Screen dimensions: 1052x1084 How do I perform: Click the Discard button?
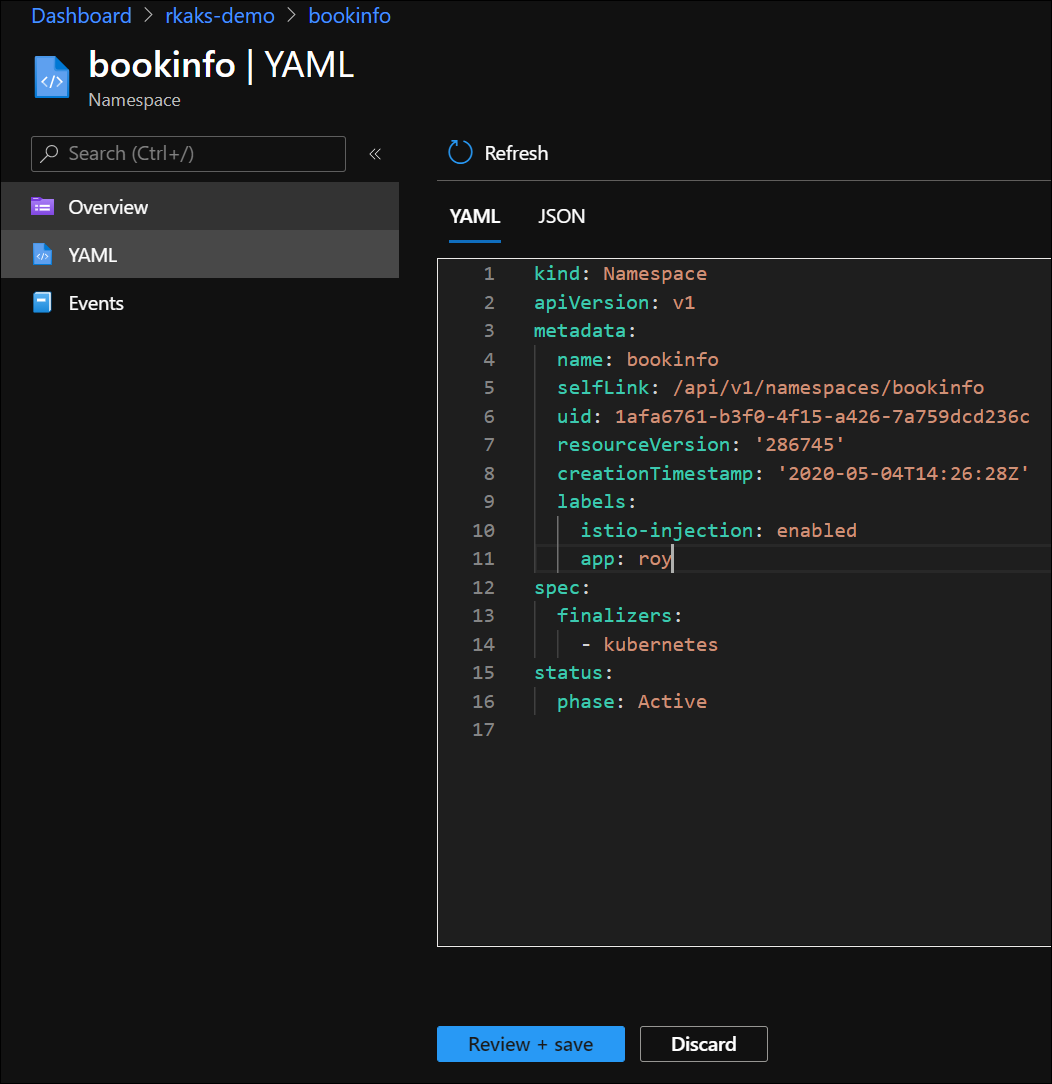tap(703, 1044)
